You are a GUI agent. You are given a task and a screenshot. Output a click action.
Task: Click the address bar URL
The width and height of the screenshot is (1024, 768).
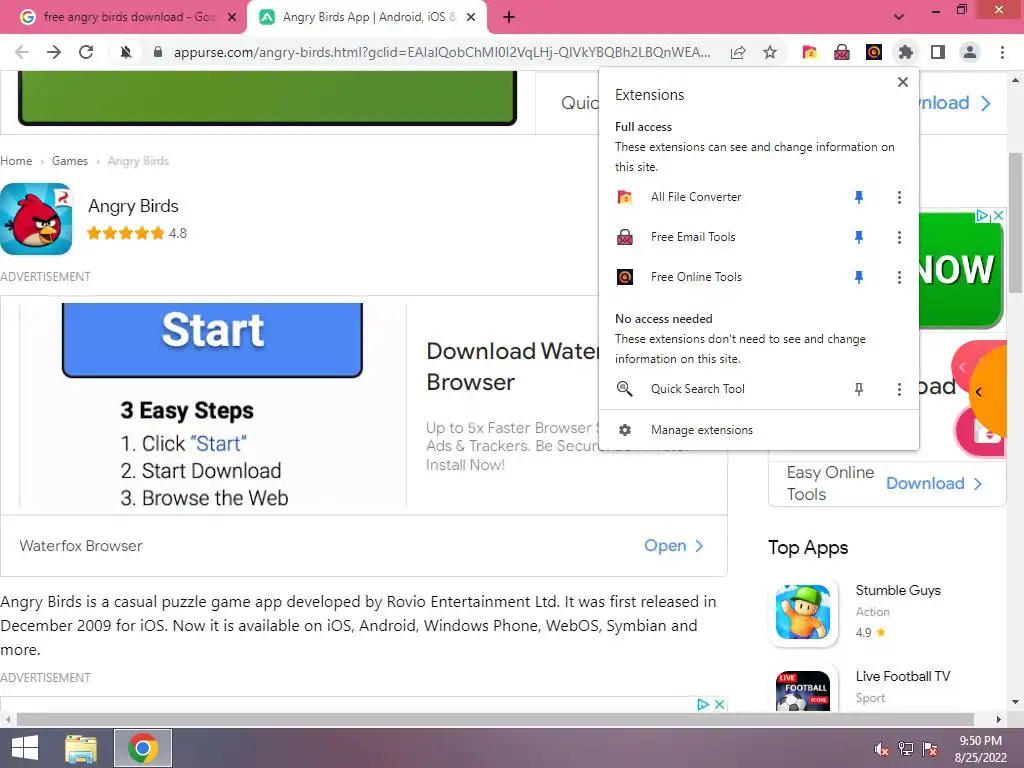(442, 52)
